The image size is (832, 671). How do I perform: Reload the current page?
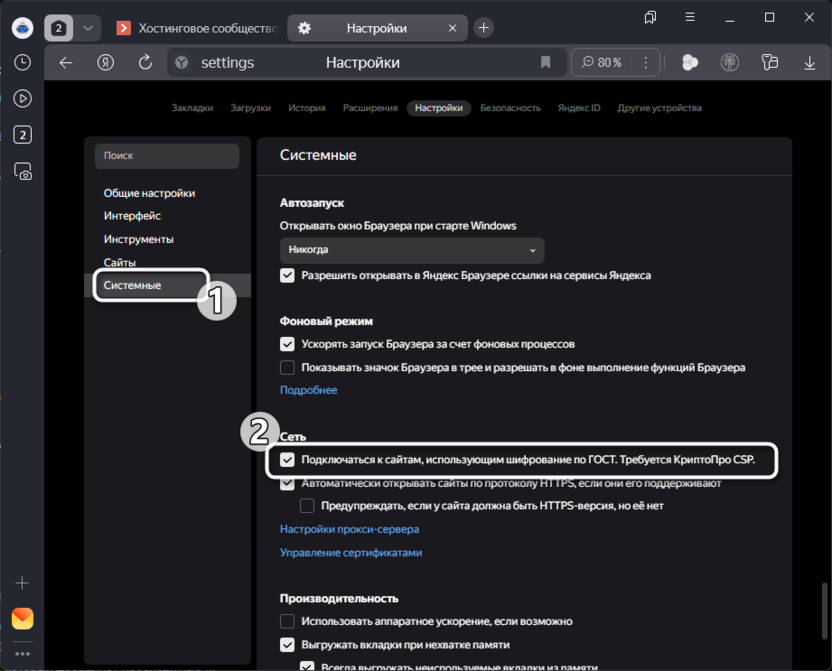[x=145, y=63]
